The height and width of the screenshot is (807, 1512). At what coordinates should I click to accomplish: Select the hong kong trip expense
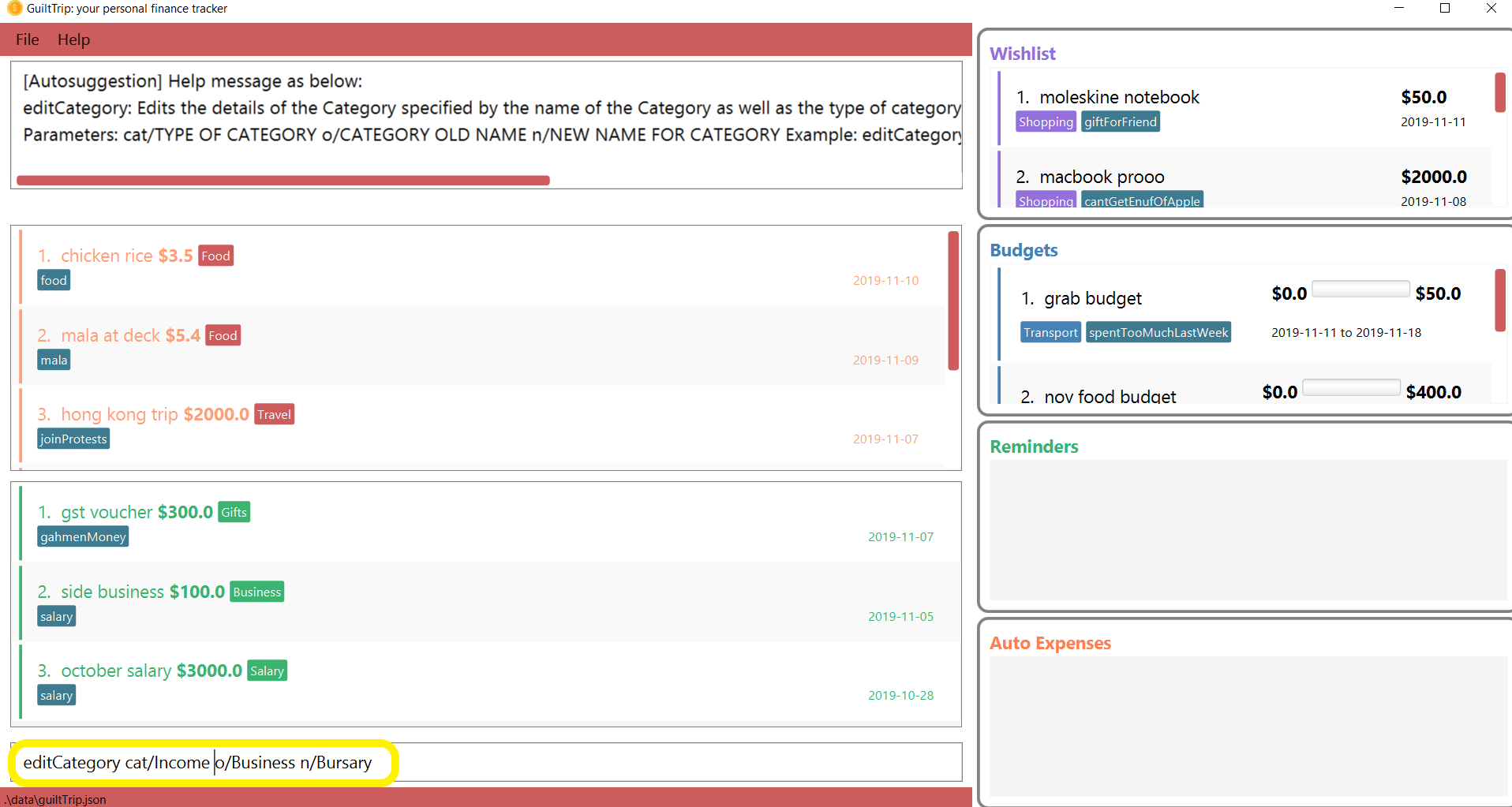(482, 425)
